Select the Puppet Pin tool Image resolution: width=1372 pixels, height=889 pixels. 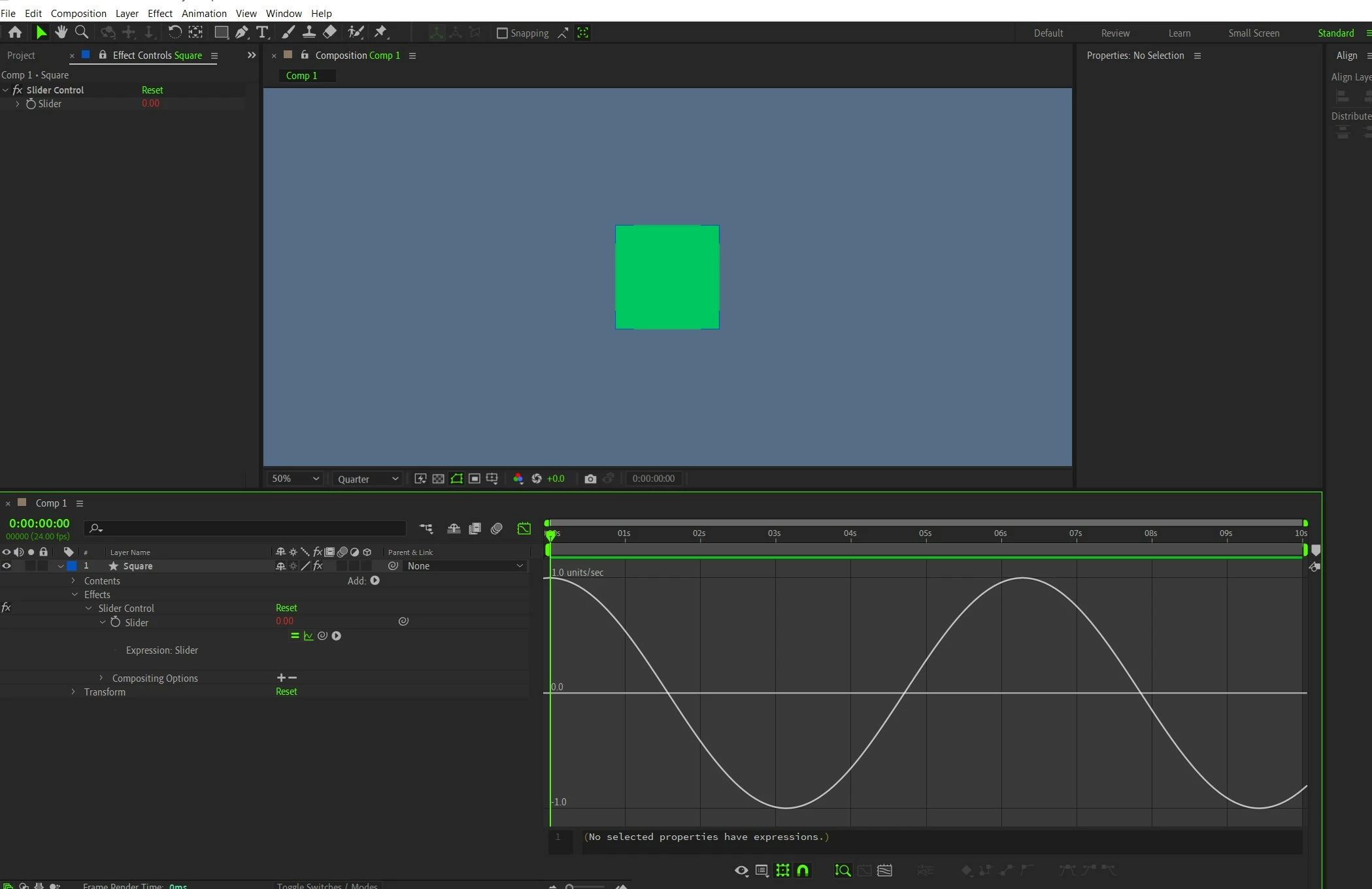[x=380, y=32]
